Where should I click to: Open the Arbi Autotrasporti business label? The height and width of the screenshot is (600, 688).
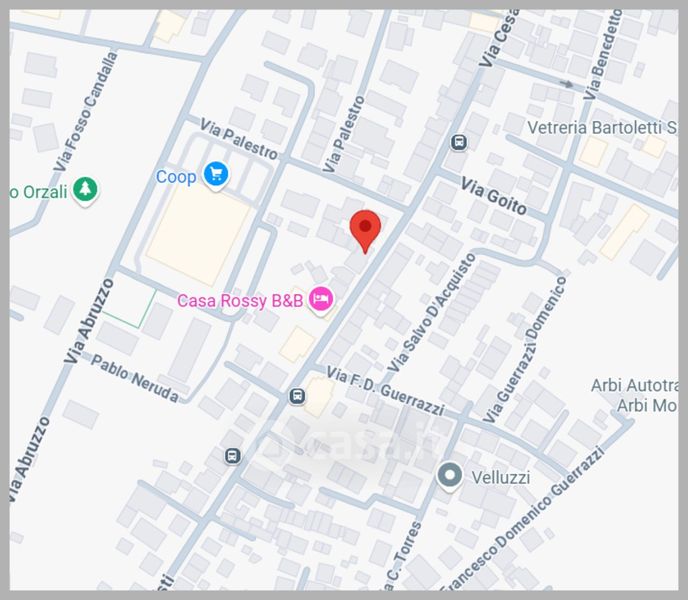pos(634,395)
